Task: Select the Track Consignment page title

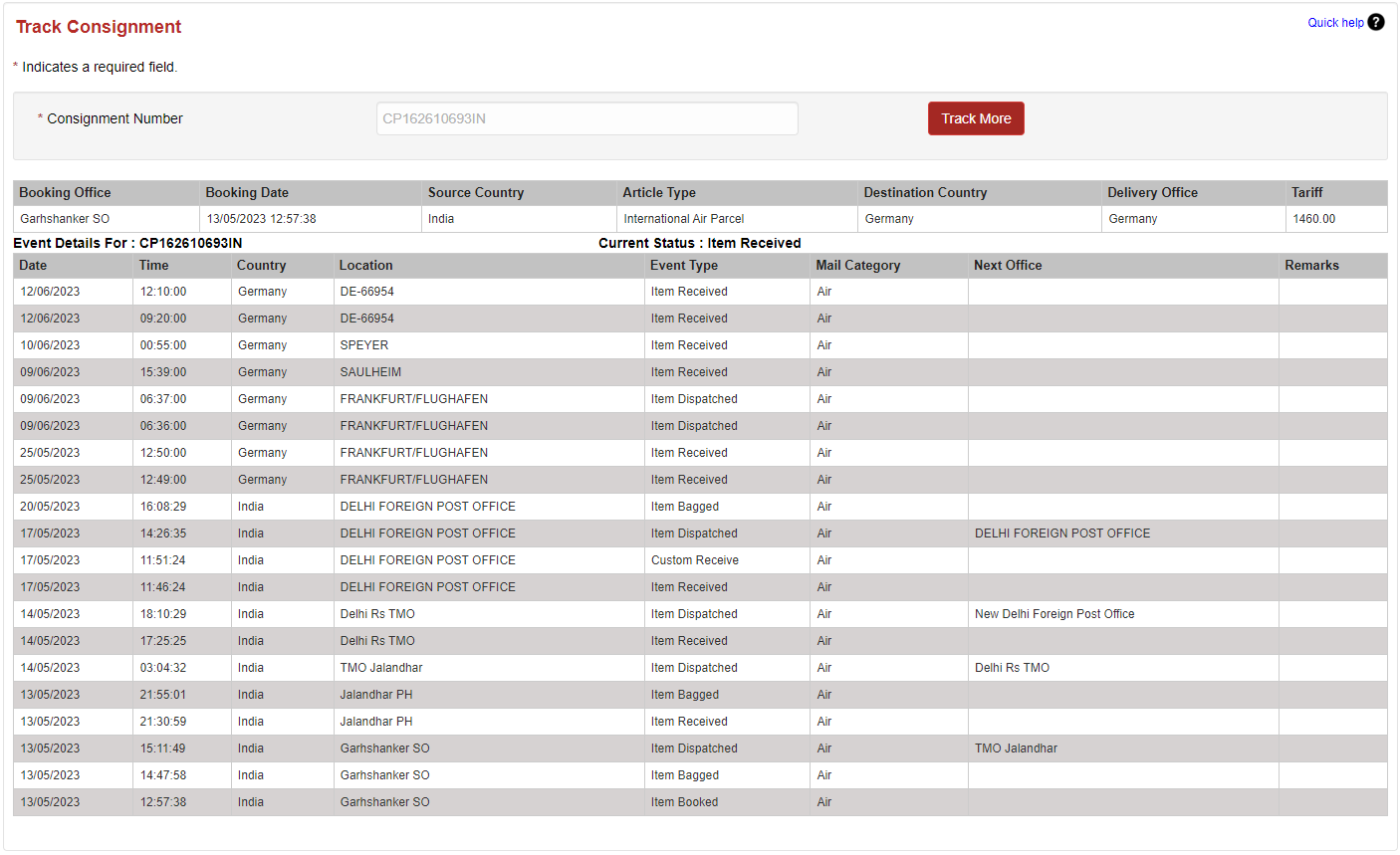Action: [x=98, y=27]
